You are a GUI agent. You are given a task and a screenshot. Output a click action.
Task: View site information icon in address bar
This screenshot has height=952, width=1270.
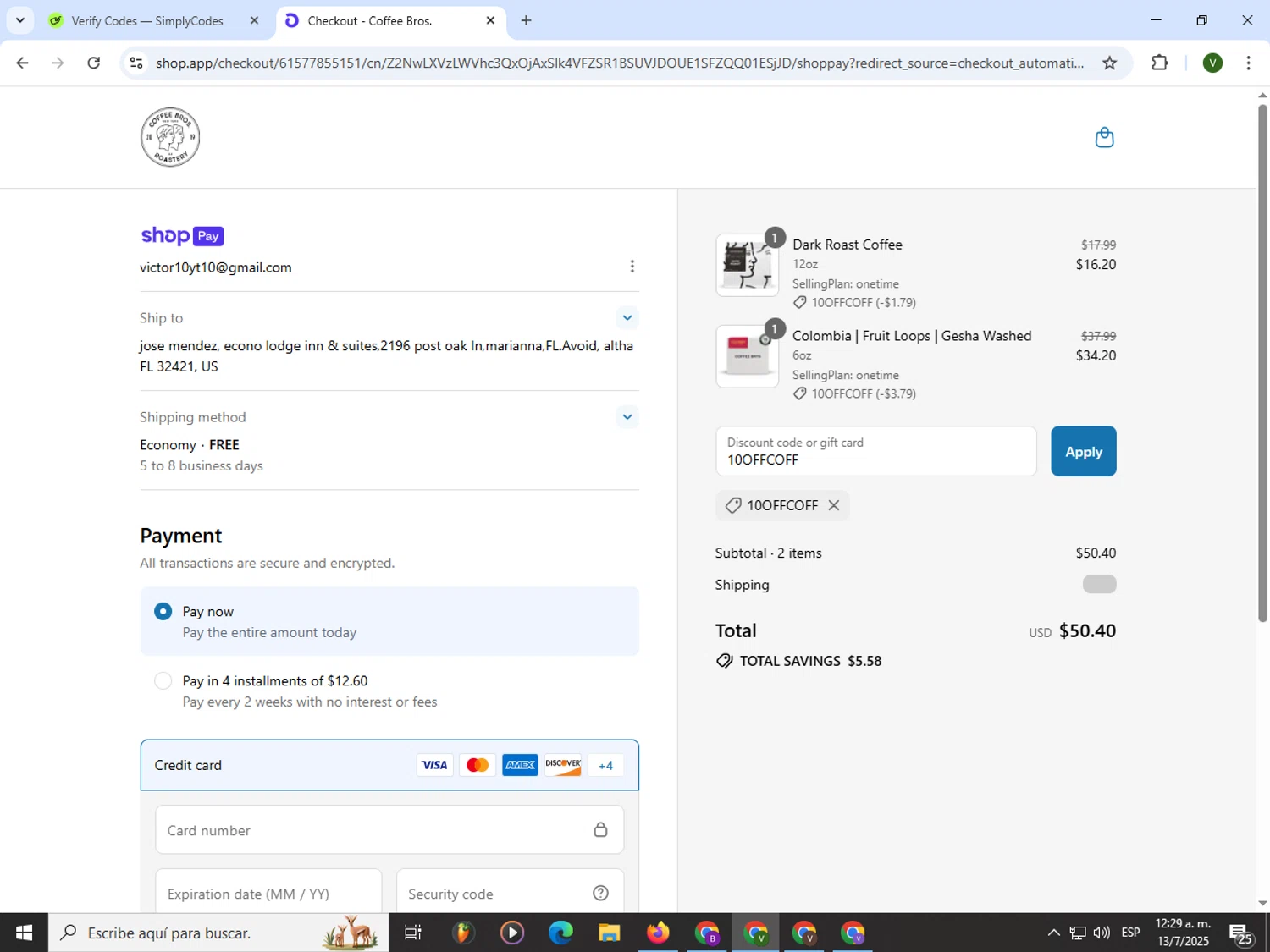pos(136,63)
